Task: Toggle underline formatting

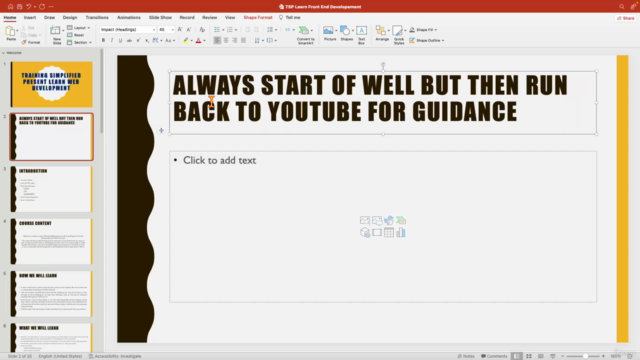Action: coord(120,40)
